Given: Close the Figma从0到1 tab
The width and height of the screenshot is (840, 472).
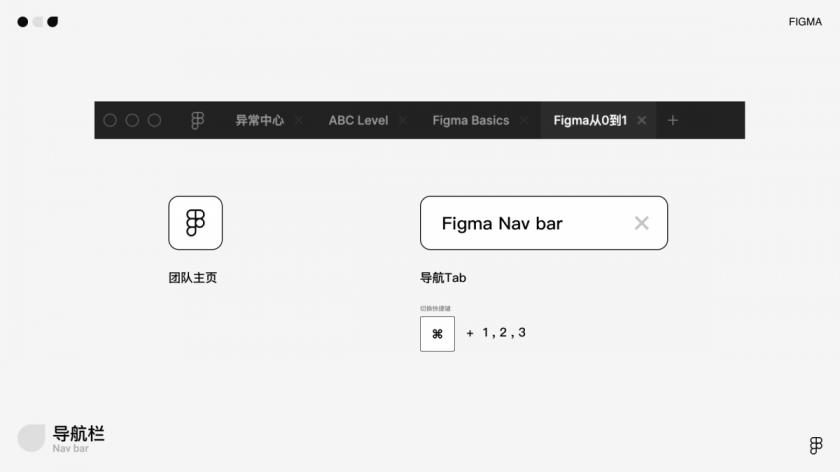Looking at the screenshot, I should pos(641,121).
